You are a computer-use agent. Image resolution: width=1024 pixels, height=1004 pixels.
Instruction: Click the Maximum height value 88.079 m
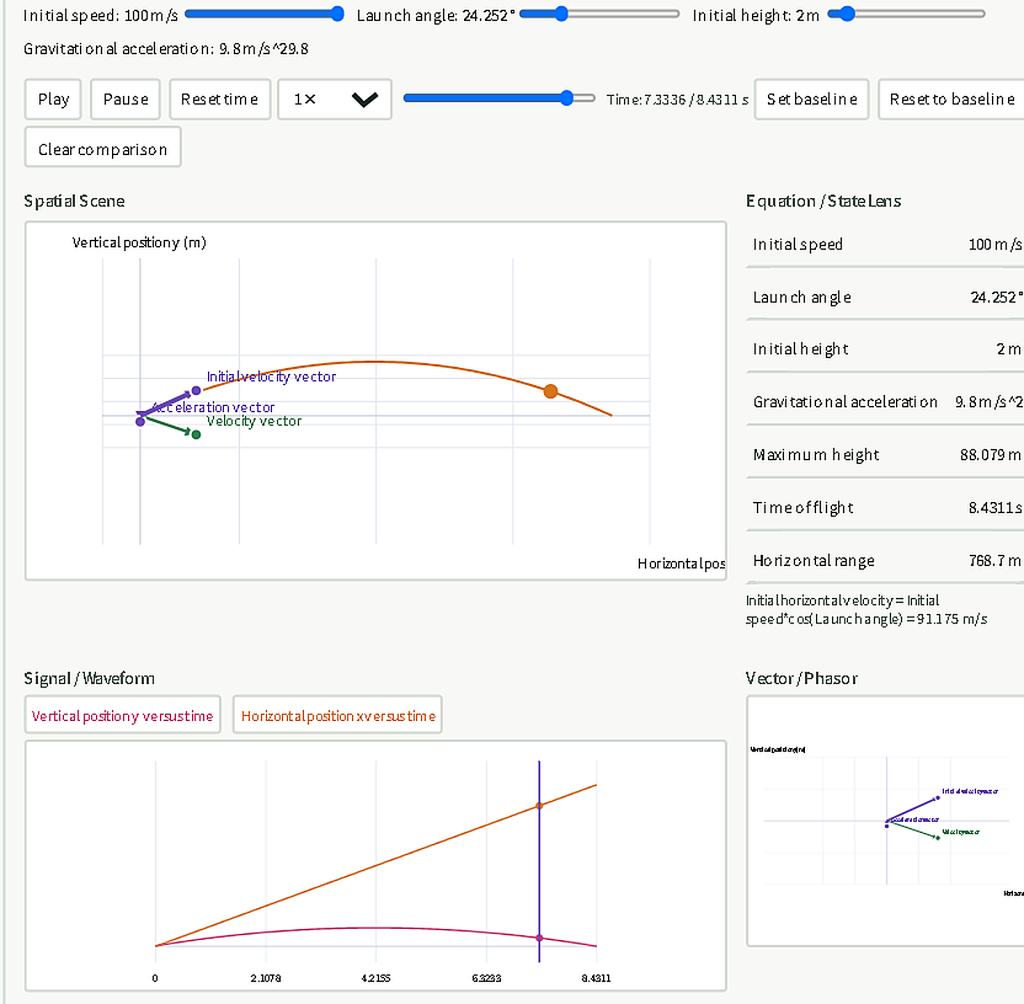(990, 455)
